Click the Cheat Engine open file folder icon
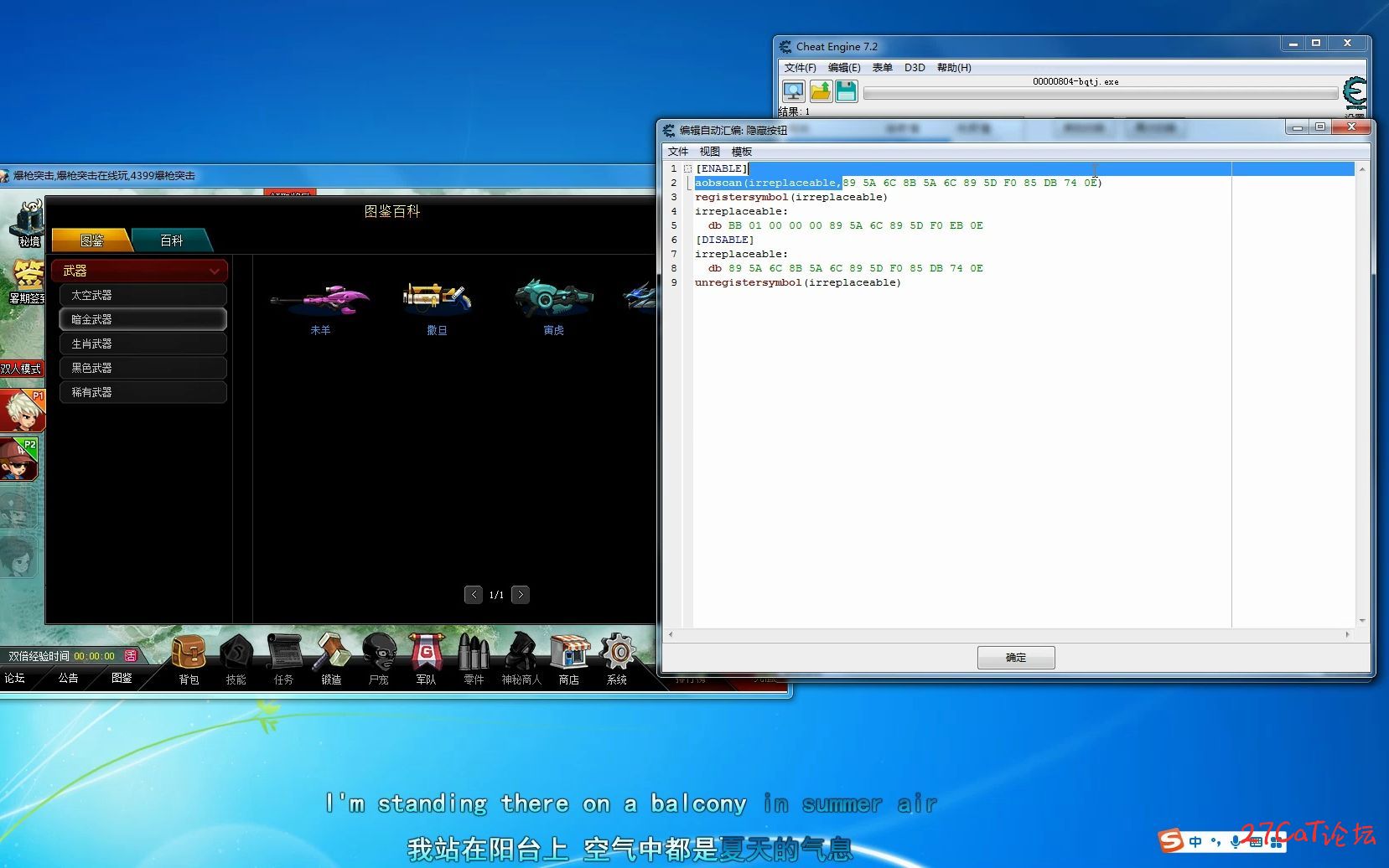 pos(821,91)
